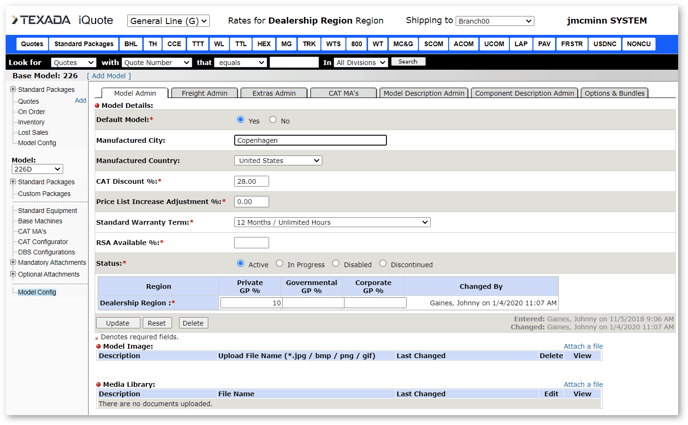Viewport: 688px width, 425px height.
Task: Select the 226D model dropdown
Action: click(37, 169)
